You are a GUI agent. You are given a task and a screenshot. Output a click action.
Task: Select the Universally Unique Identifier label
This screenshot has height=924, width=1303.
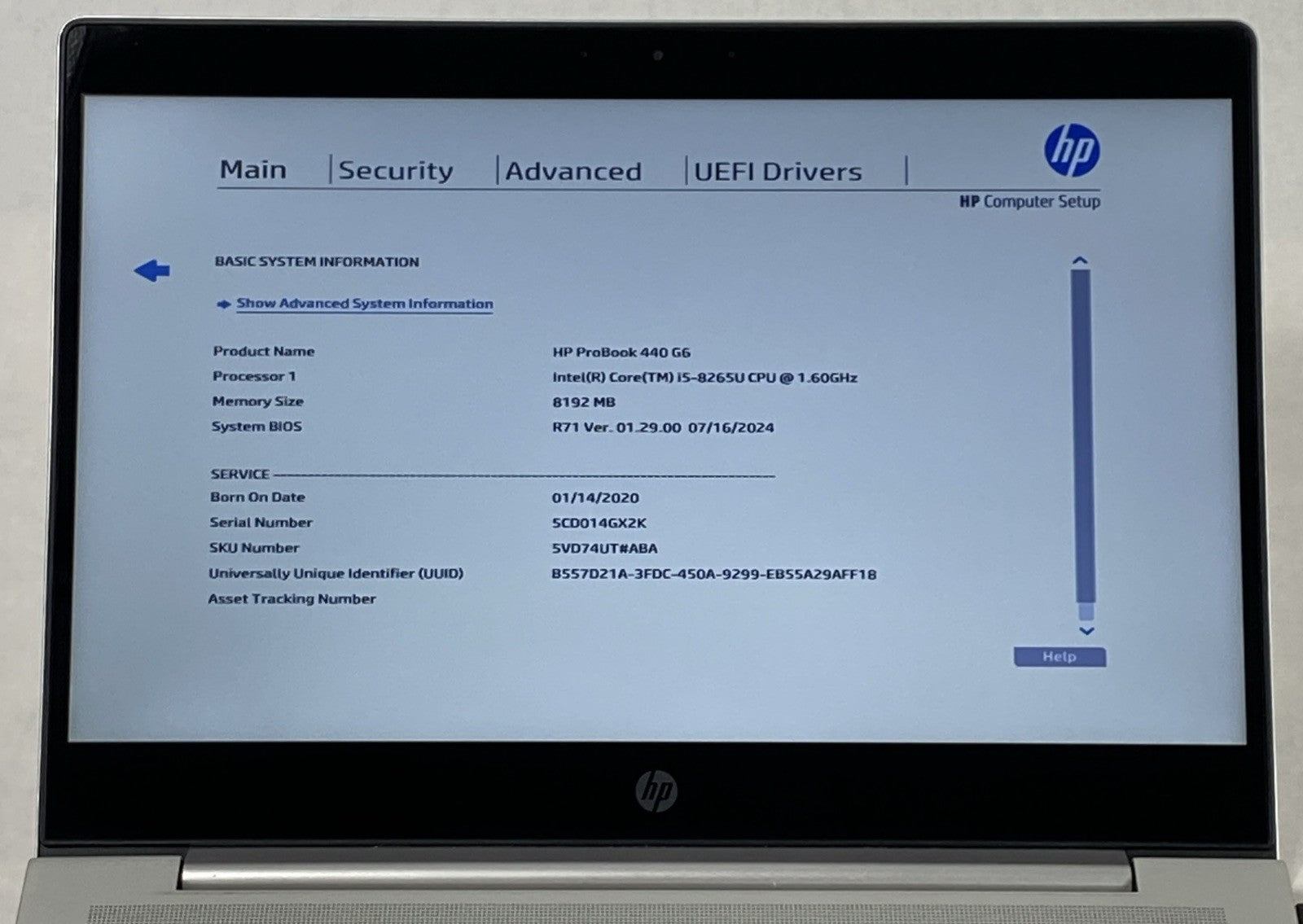(336, 573)
